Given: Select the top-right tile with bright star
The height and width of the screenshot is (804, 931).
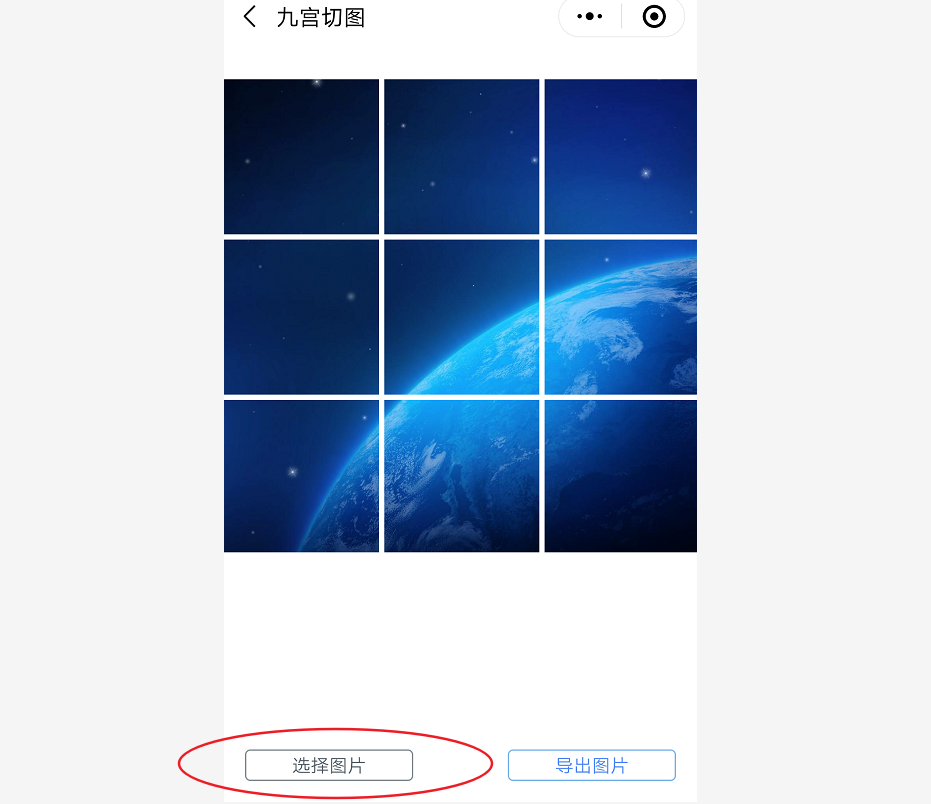Looking at the screenshot, I should point(620,156).
